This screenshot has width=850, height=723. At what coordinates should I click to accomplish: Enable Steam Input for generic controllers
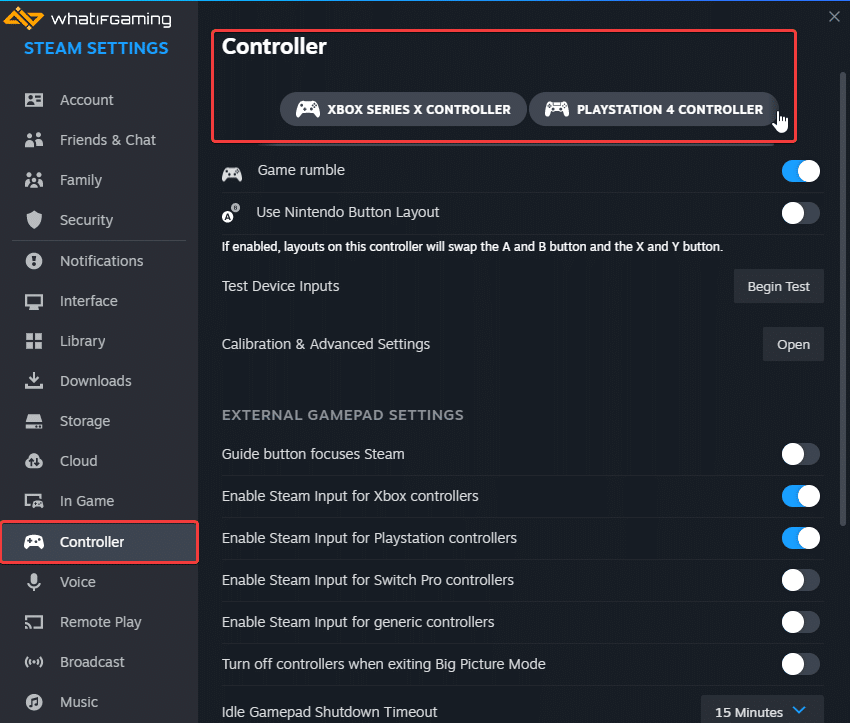tap(801, 622)
